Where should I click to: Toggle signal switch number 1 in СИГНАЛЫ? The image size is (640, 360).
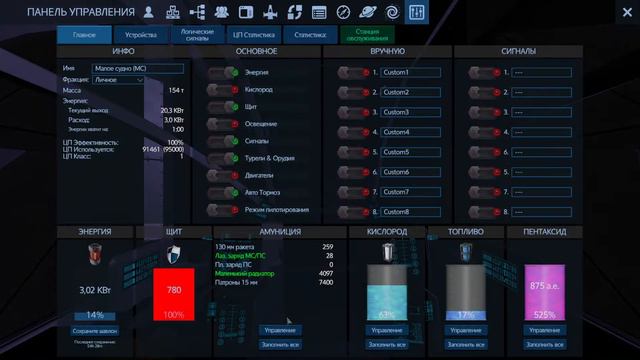point(484,73)
